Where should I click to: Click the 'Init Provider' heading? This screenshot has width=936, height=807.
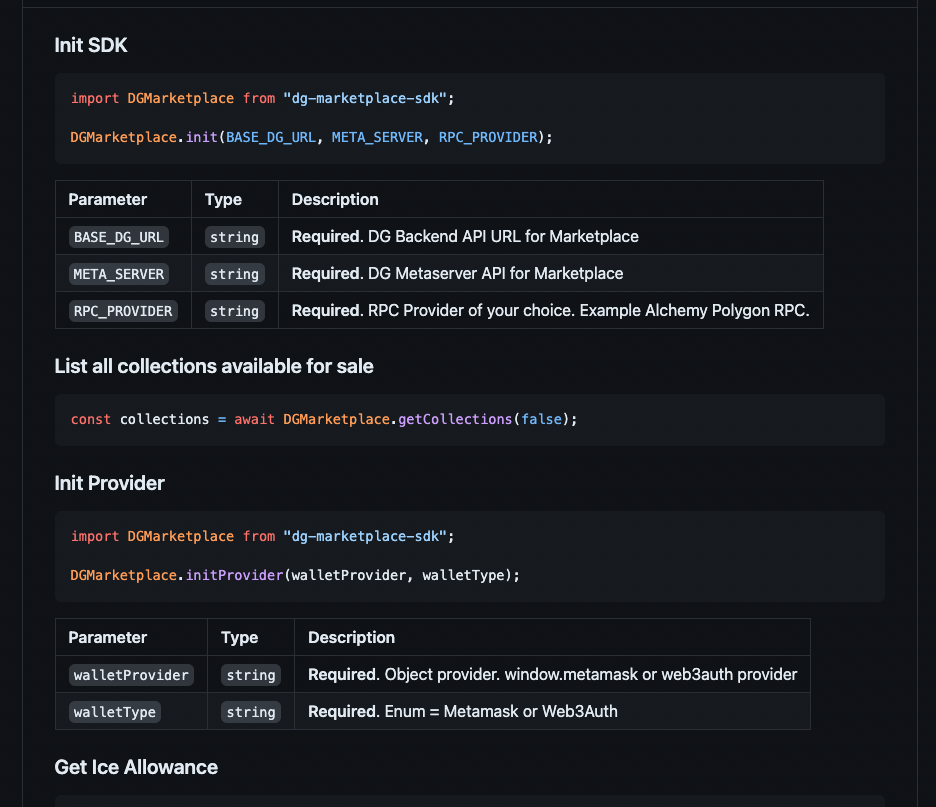point(109,483)
